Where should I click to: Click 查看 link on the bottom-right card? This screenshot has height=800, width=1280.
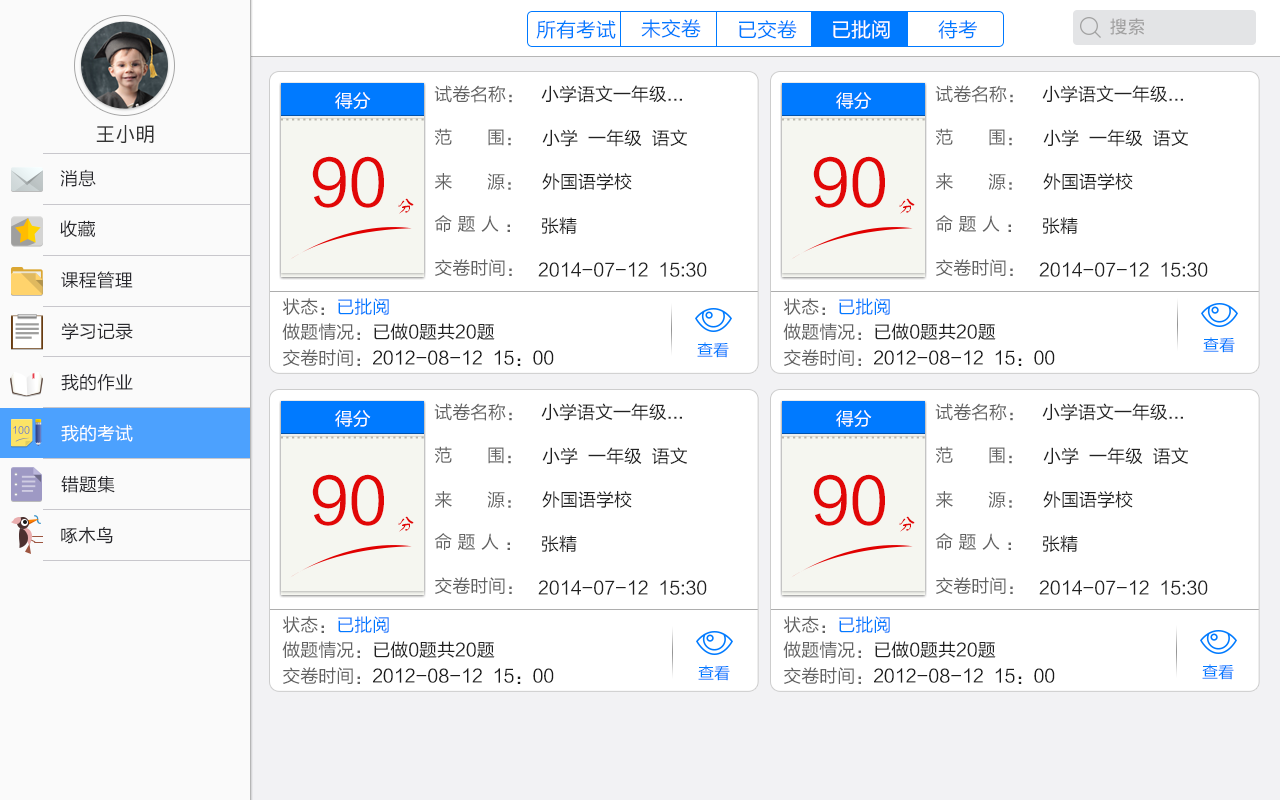pyautogui.click(x=1218, y=672)
